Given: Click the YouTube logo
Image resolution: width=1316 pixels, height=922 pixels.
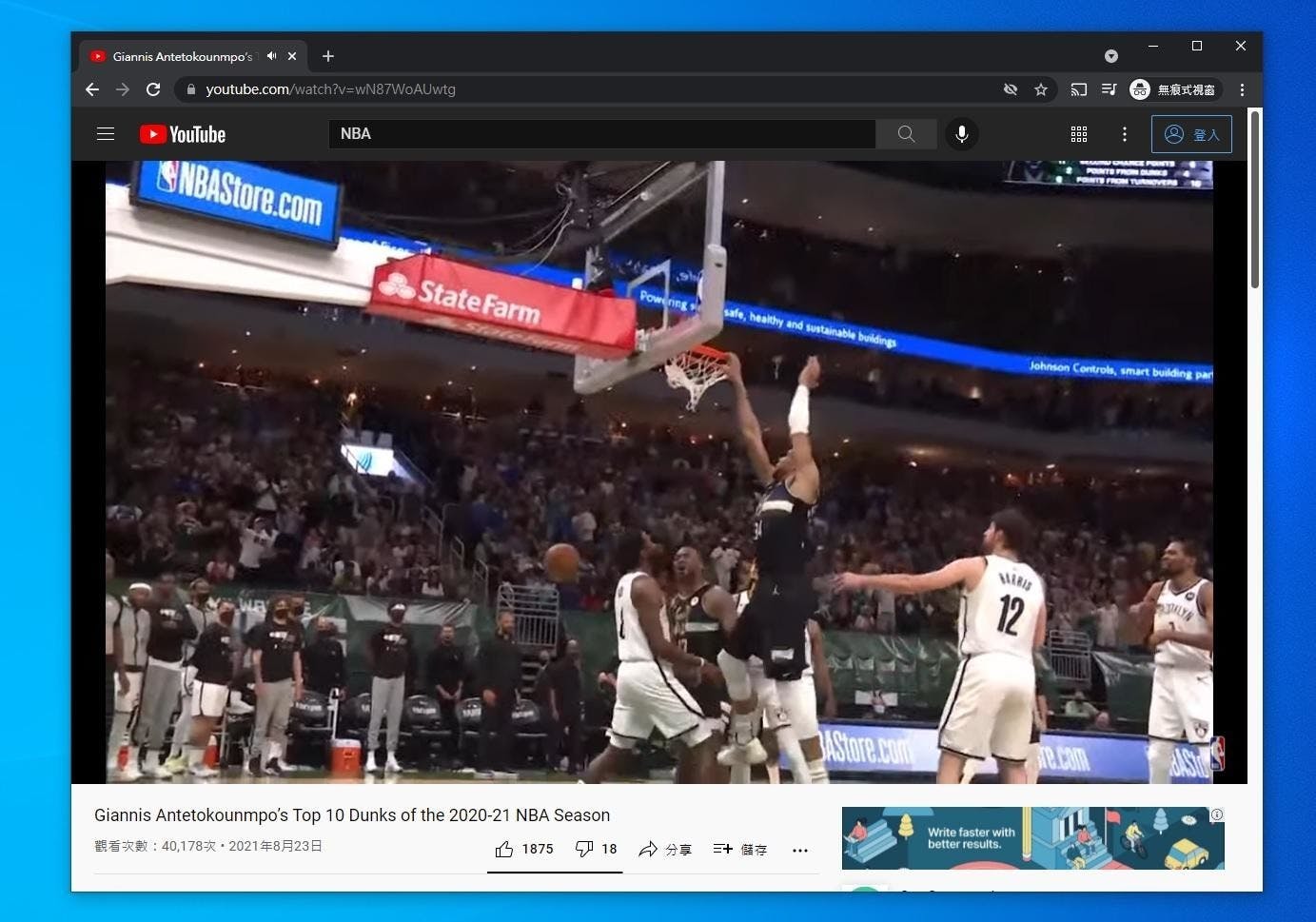Looking at the screenshot, I should tap(183, 134).
